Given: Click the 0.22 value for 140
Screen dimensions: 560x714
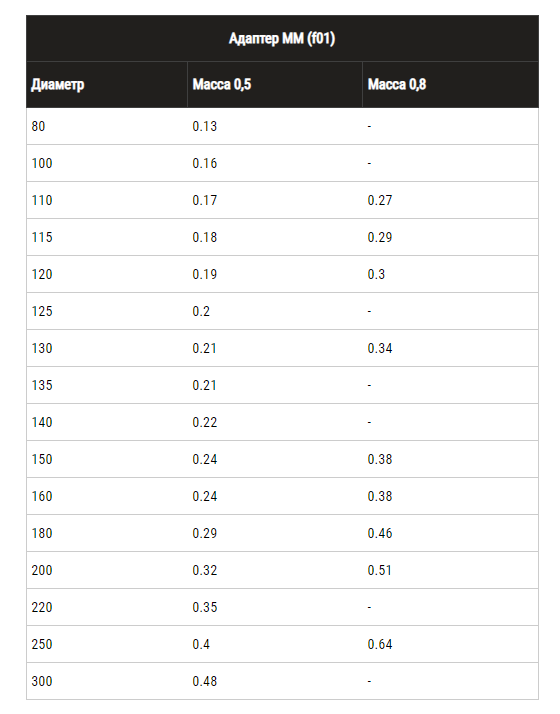Looking at the screenshot, I should coord(204,422).
